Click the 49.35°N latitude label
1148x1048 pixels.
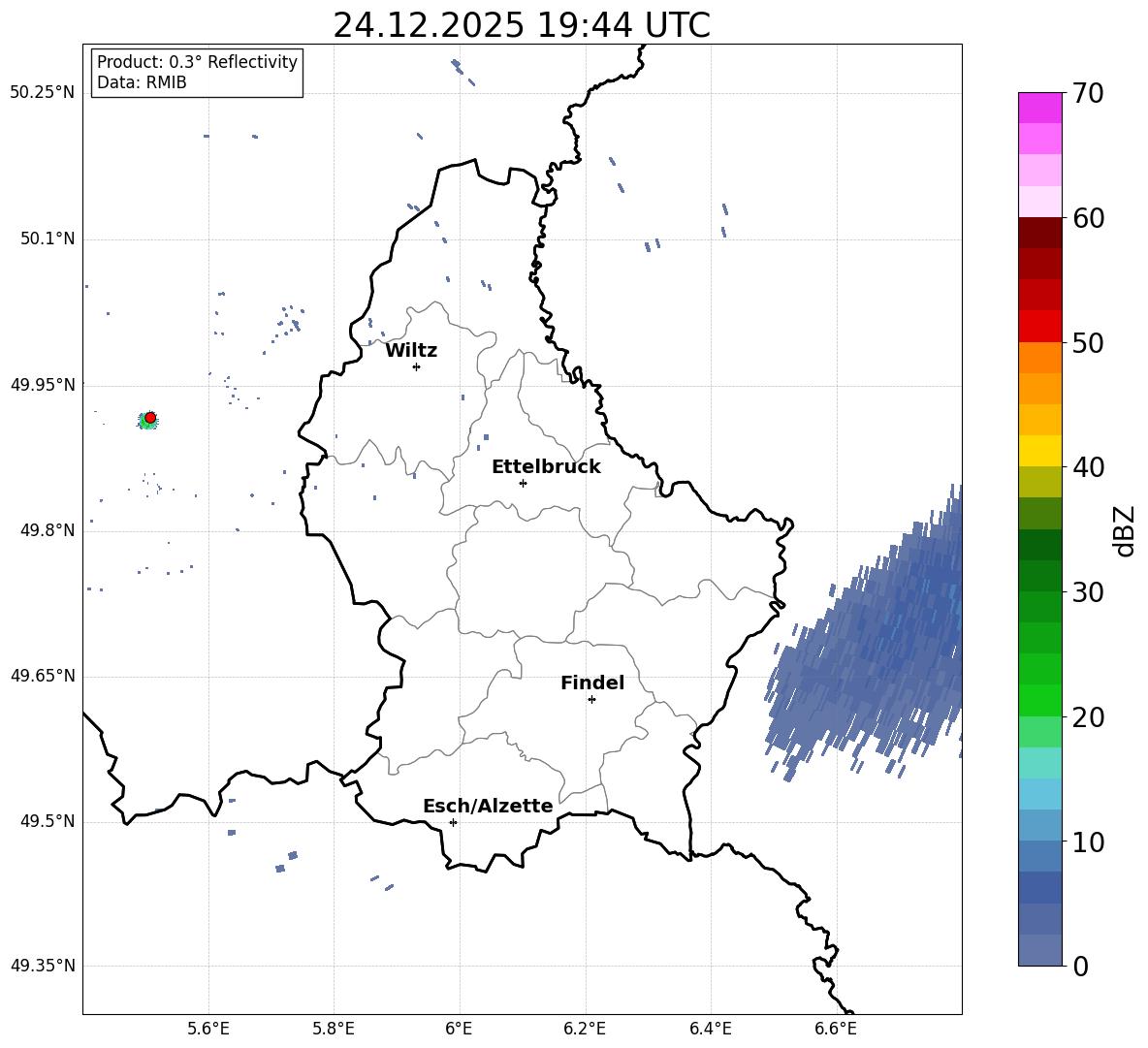coord(43,966)
